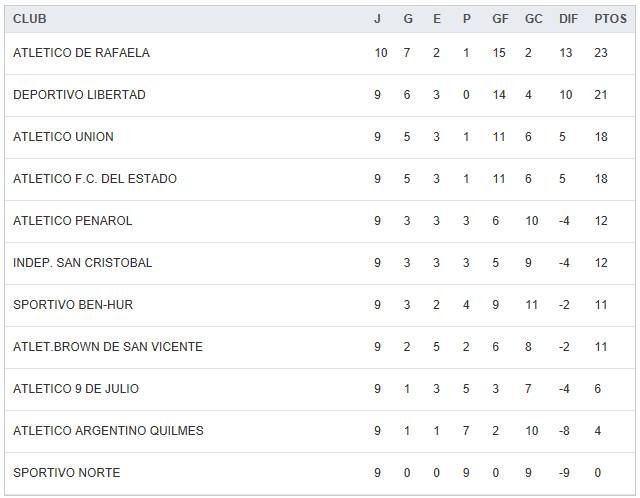
Task: Open ATLETICO ARGENTINO QUILMES club entry
Action: (108, 431)
